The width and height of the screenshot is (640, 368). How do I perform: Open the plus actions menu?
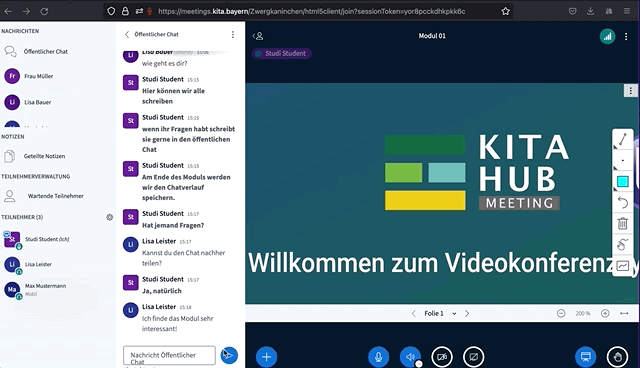pyautogui.click(x=266, y=357)
